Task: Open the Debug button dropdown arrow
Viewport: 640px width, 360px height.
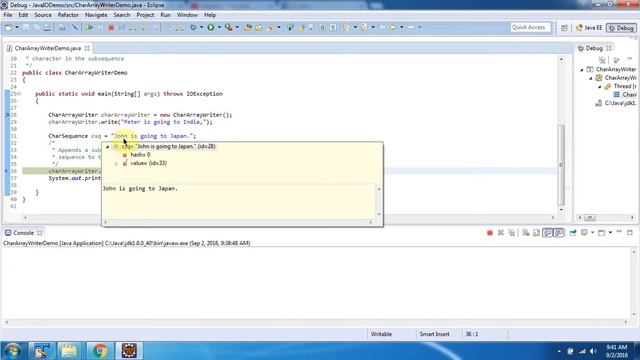Action: click(201, 27)
